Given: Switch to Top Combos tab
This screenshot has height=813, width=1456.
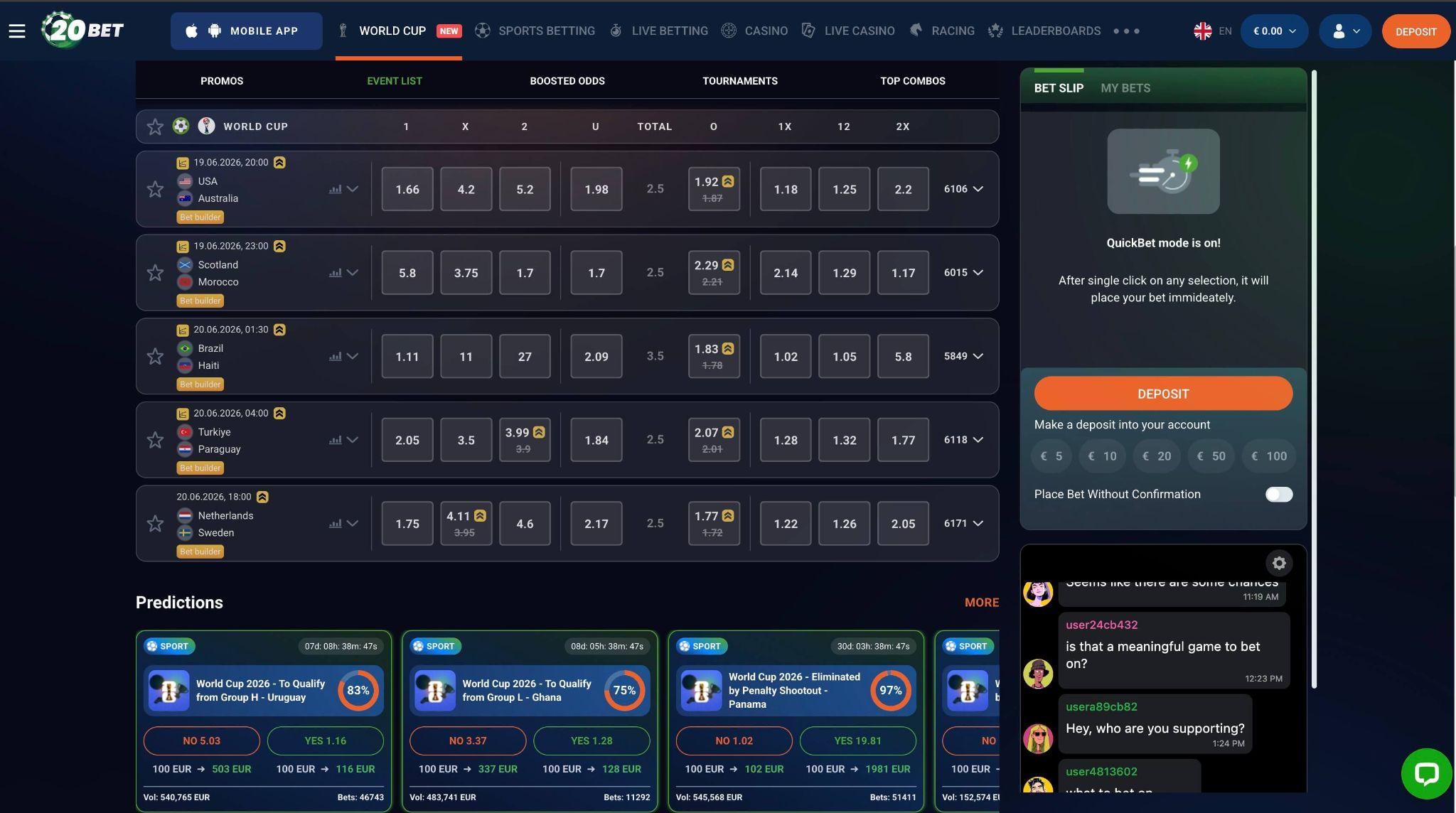Looking at the screenshot, I should 913,81.
